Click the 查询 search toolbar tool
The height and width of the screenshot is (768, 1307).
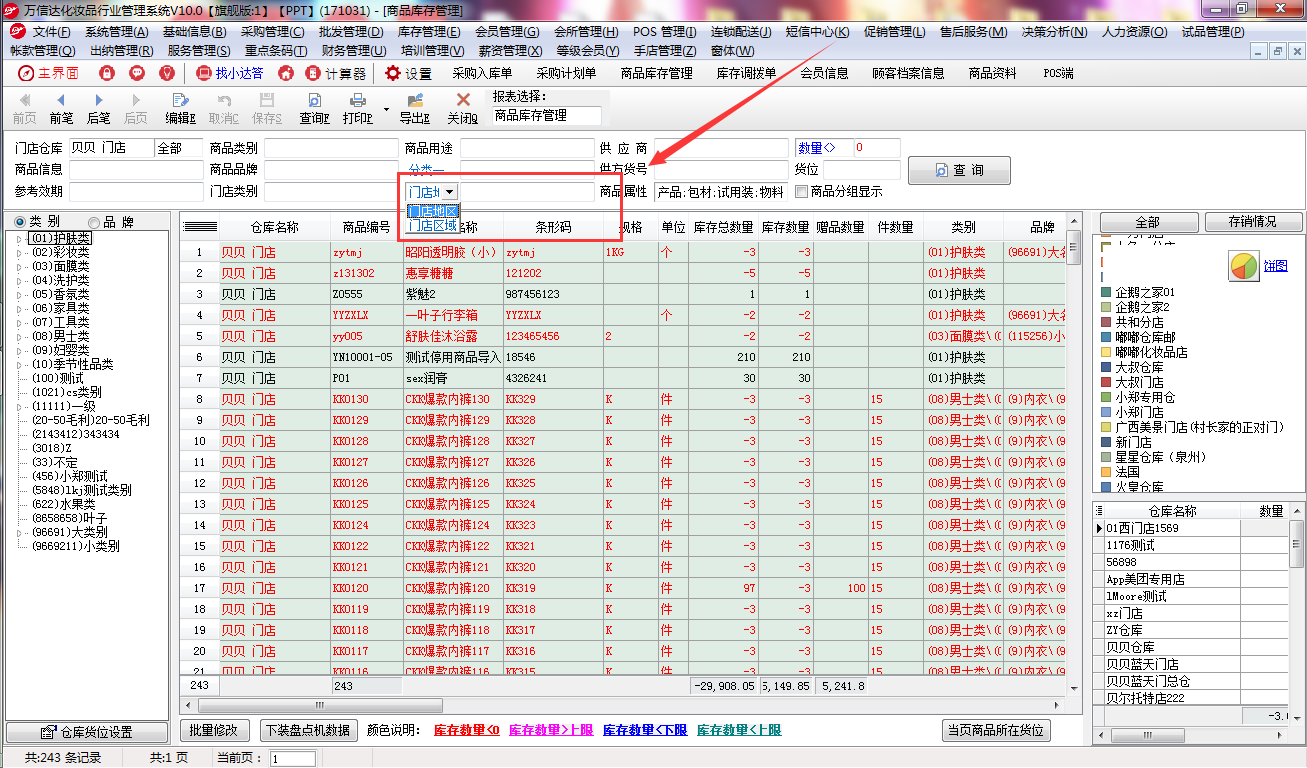tap(314, 108)
